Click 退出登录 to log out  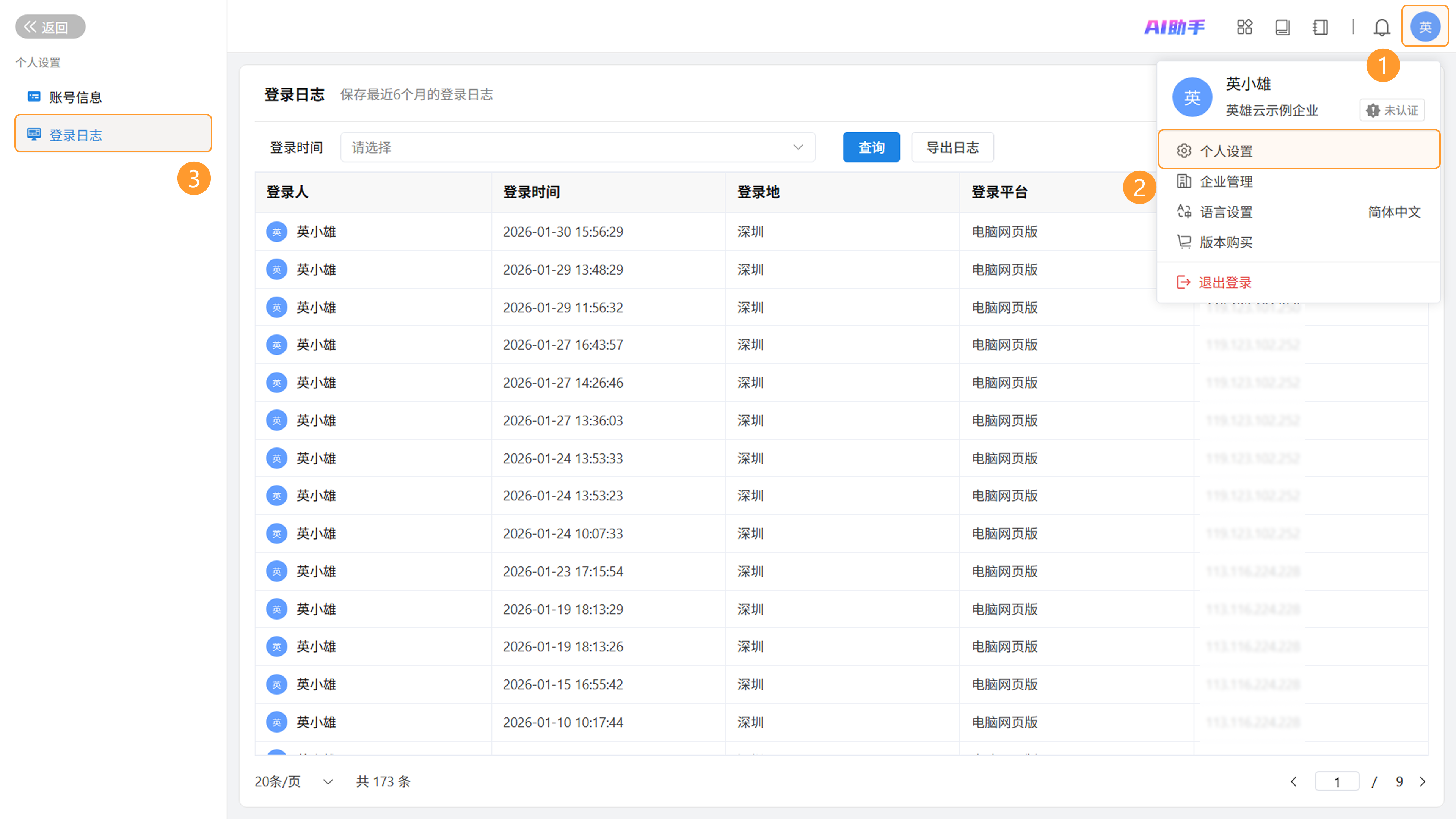coord(1224,282)
